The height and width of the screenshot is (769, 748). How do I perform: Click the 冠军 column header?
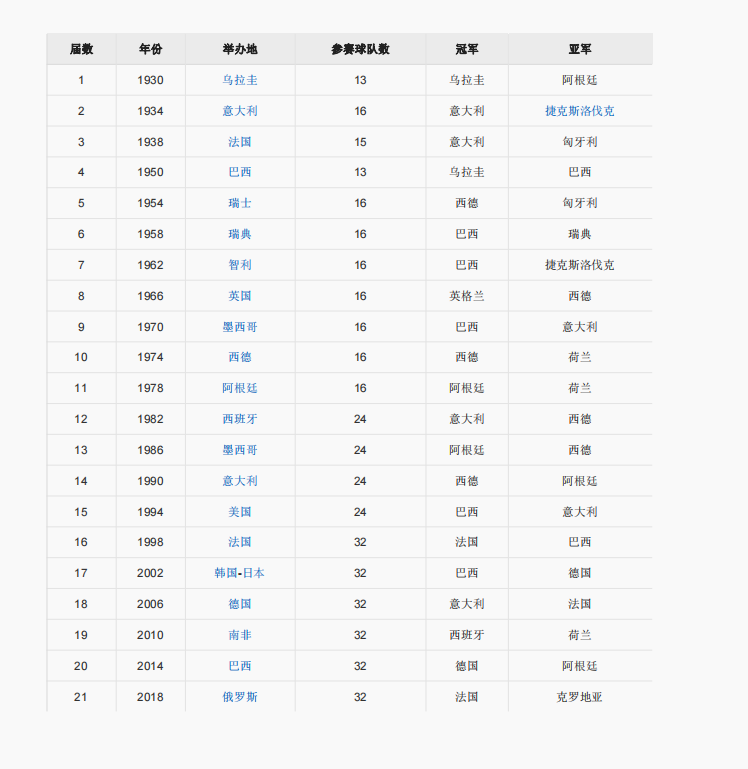(x=467, y=49)
